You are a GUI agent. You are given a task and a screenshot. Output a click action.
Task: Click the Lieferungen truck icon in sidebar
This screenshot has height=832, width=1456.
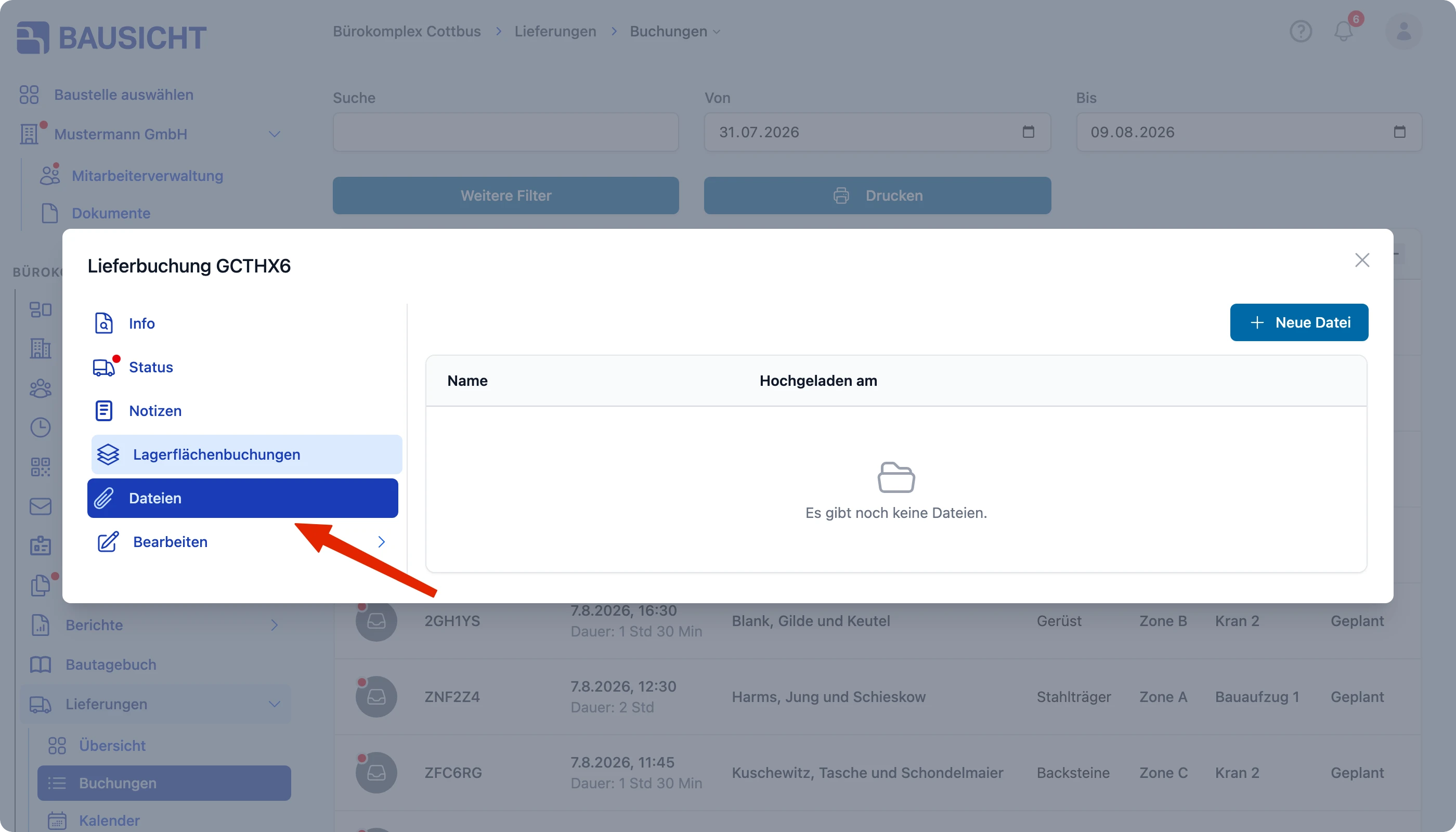tap(40, 705)
